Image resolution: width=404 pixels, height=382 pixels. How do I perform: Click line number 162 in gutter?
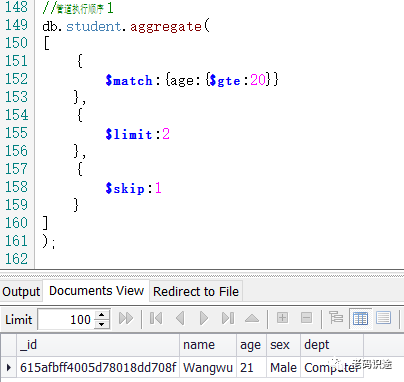16,259
